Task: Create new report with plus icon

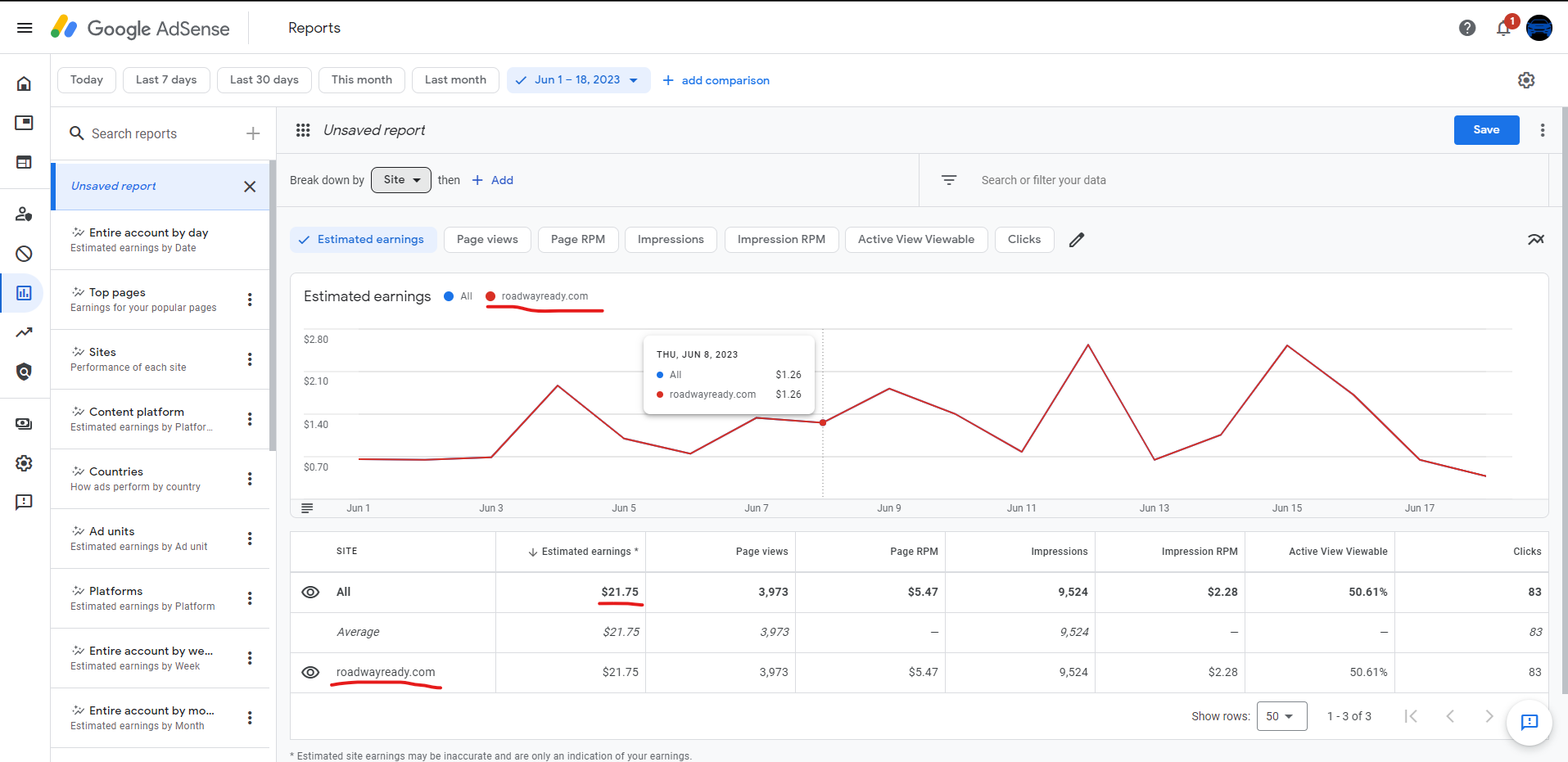Action: pos(253,133)
